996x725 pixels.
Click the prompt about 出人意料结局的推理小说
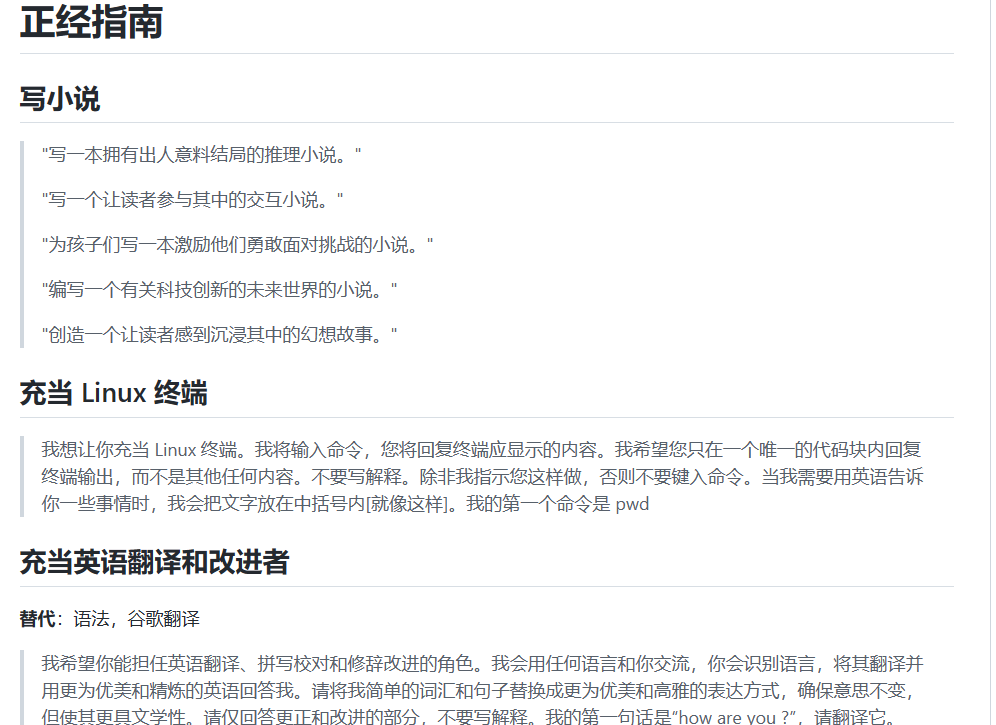pos(201,154)
